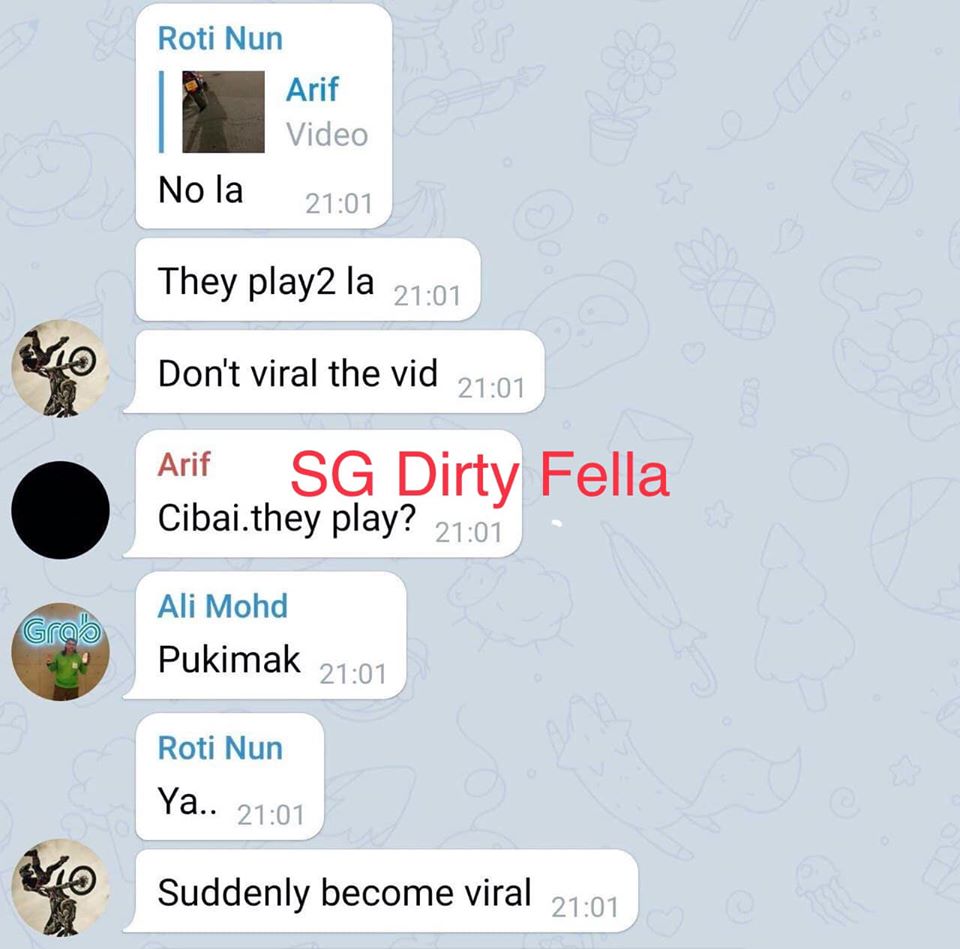The image size is (960, 949).
Task: Tap the 'Cibai.they play?' message text
Action: pos(287,519)
